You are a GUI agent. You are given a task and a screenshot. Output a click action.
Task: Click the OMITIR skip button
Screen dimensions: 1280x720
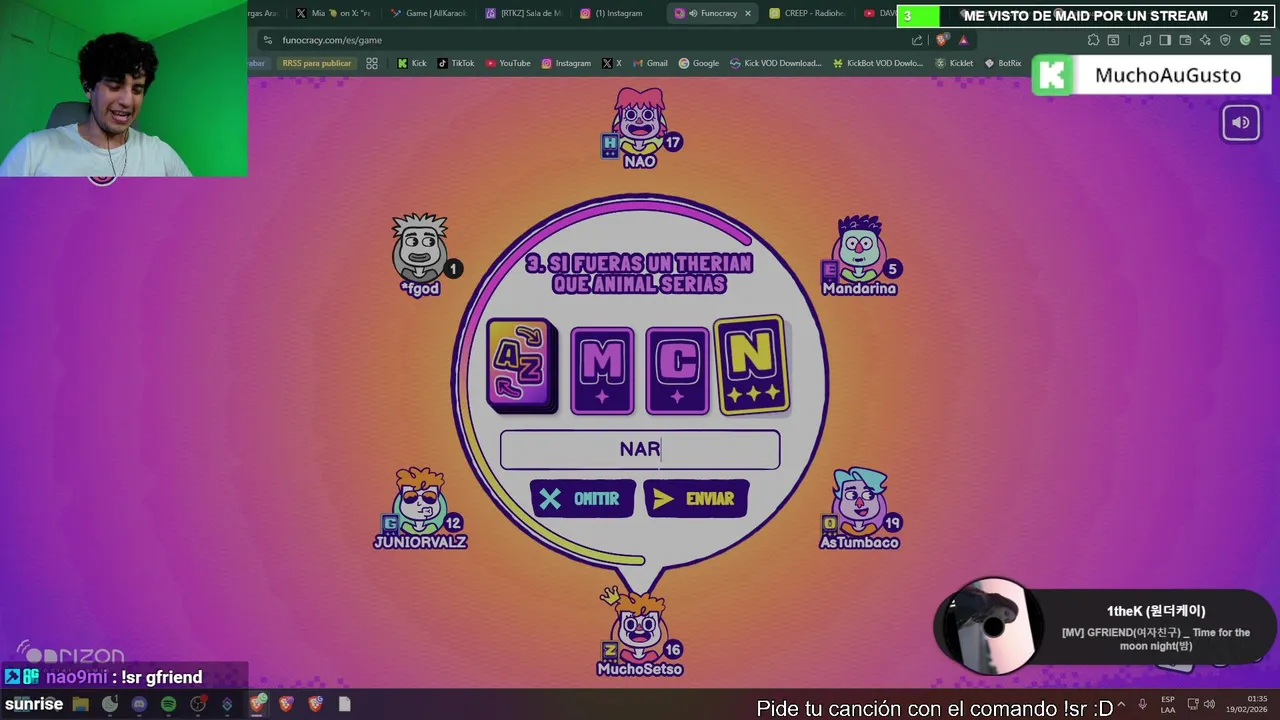click(582, 499)
